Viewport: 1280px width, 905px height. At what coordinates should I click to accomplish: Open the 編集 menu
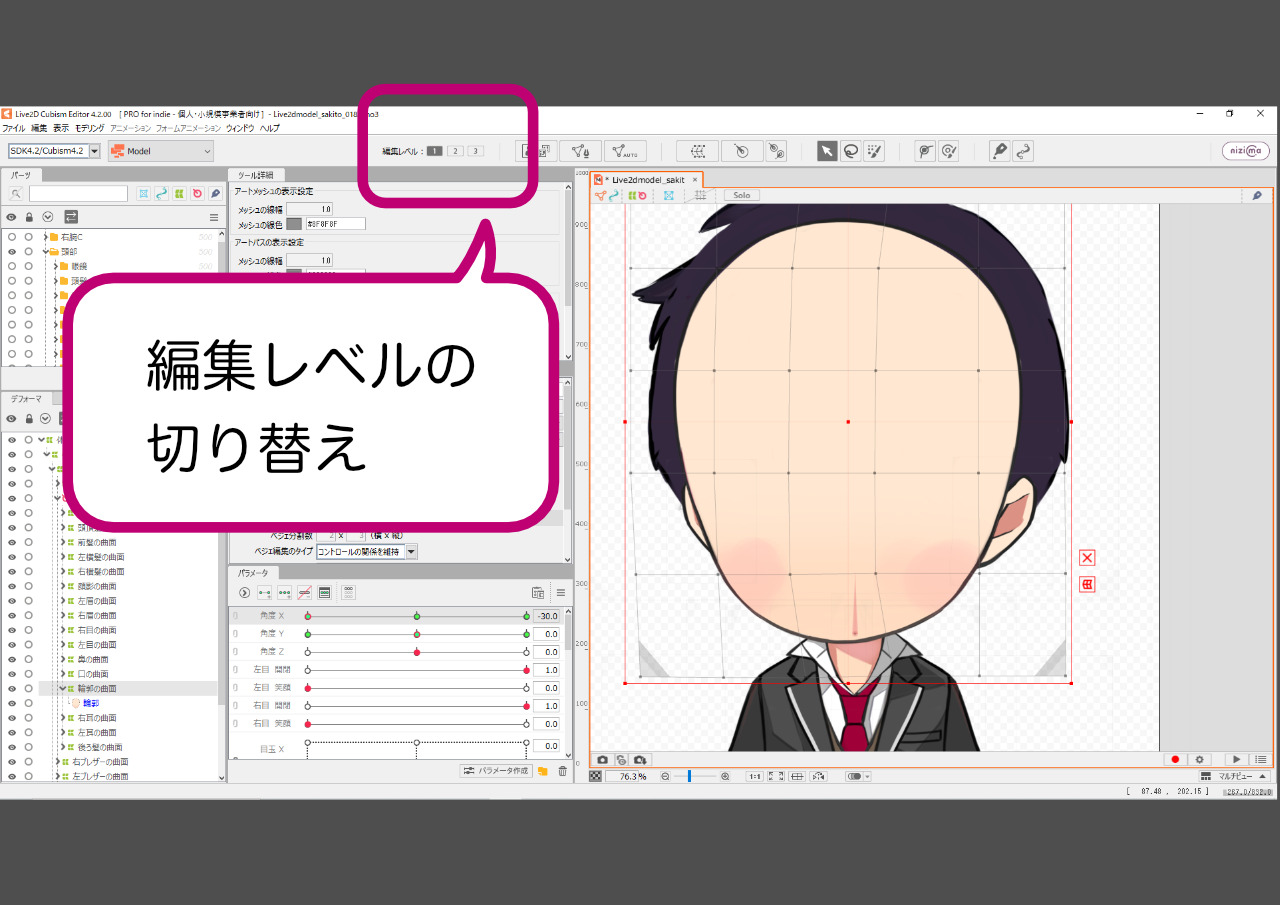tap(39, 128)
